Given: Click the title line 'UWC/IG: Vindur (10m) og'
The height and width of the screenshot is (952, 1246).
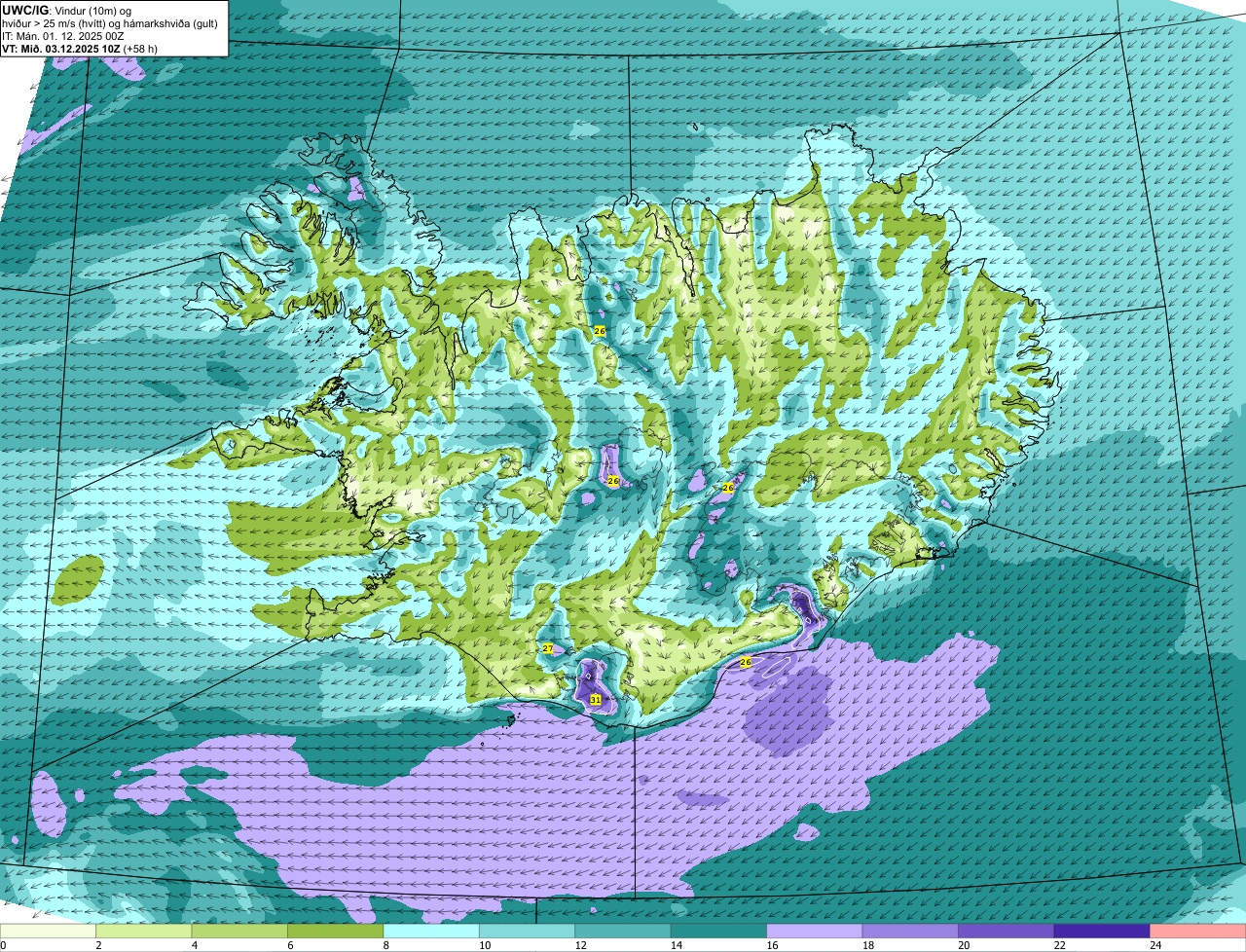Looking at the screenshot, I should click(66, 10).
